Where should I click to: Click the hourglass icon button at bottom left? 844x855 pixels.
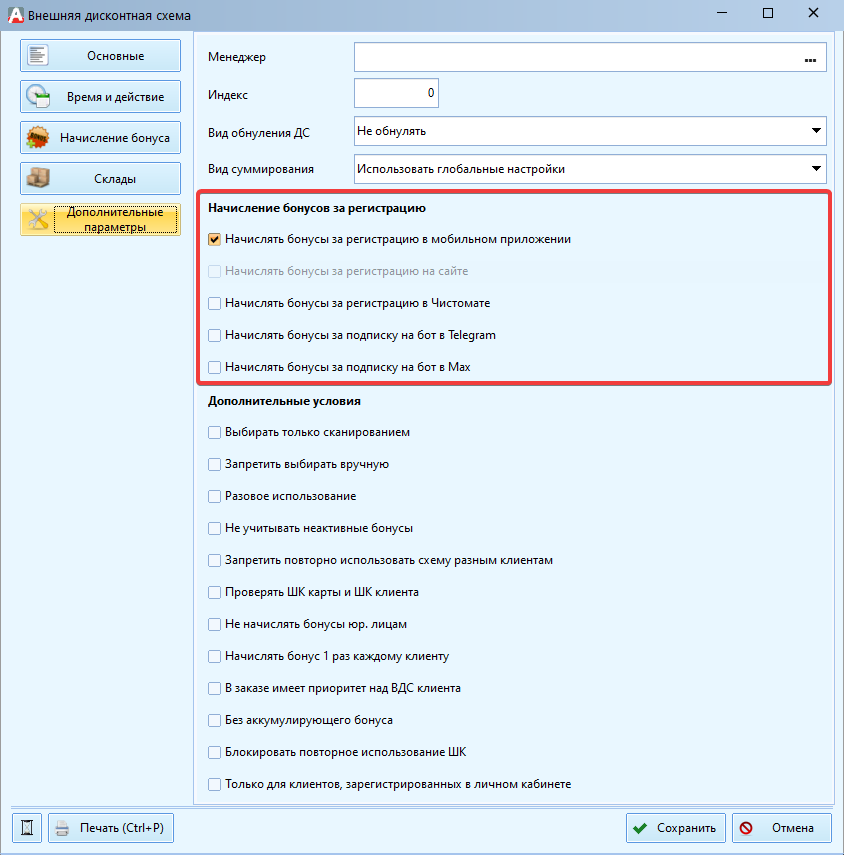click(x=27, y=828)
